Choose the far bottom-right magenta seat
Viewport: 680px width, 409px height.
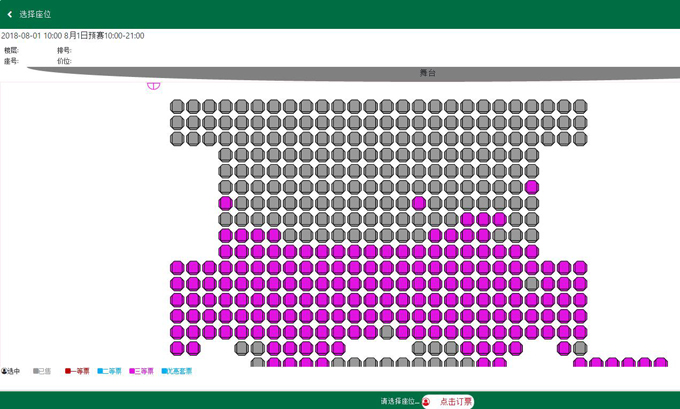[660, 364]
